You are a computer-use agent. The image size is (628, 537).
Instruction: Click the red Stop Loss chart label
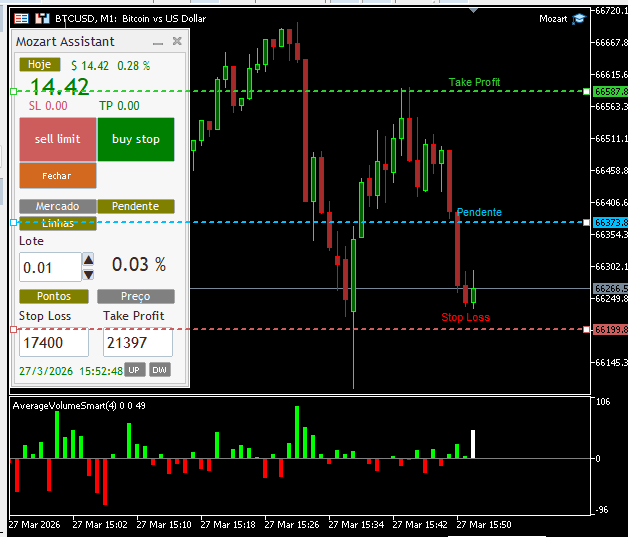coord(465,317)
